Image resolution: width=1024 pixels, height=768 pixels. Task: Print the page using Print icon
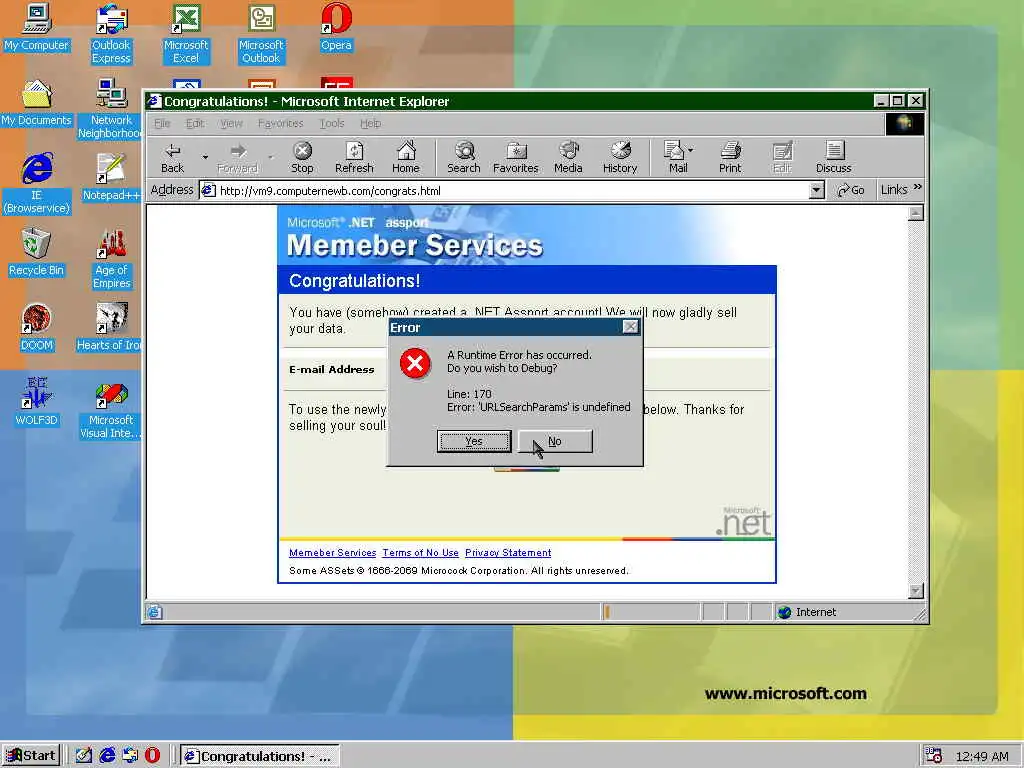[x=730, y=157]
